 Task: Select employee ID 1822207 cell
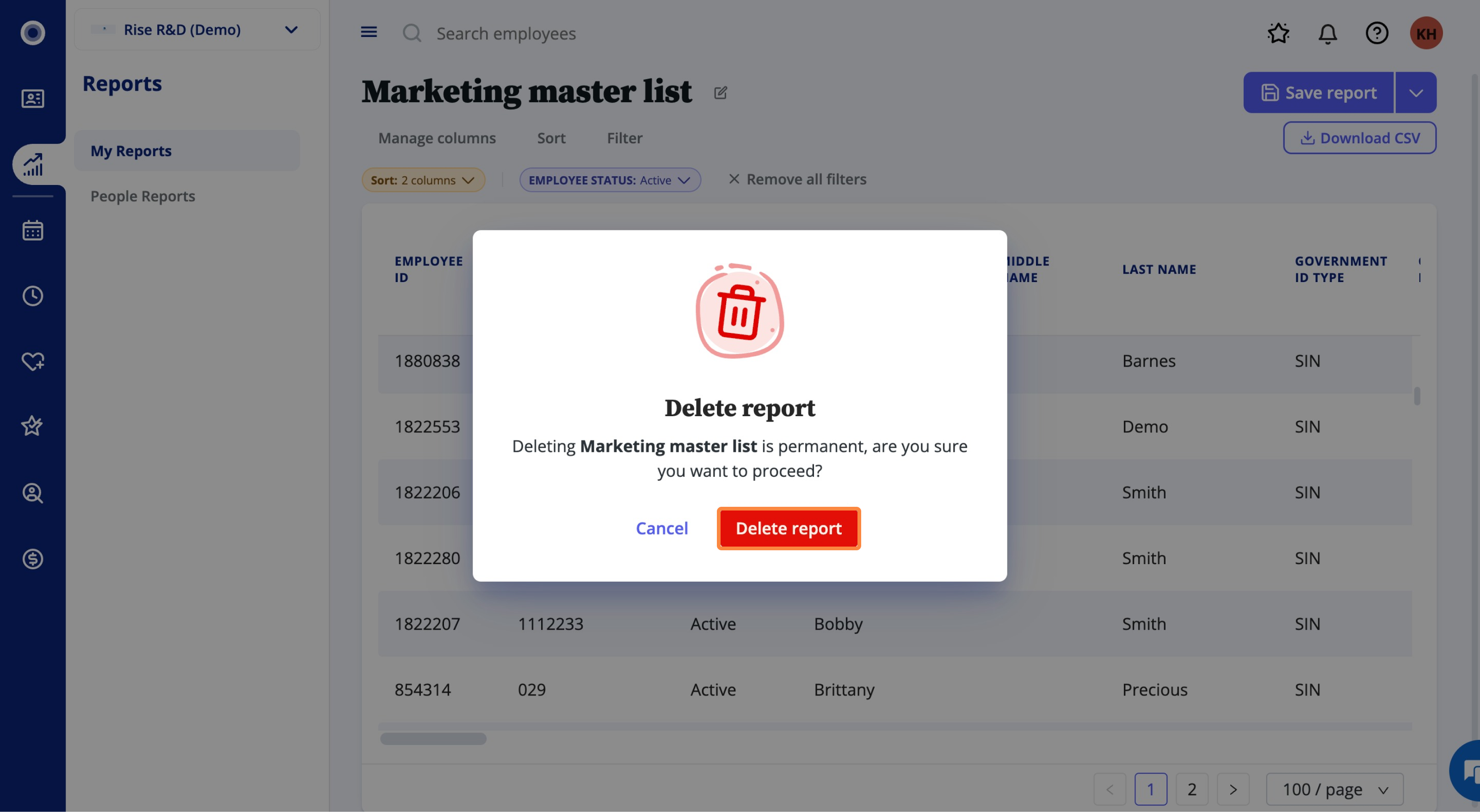point(427,624)
